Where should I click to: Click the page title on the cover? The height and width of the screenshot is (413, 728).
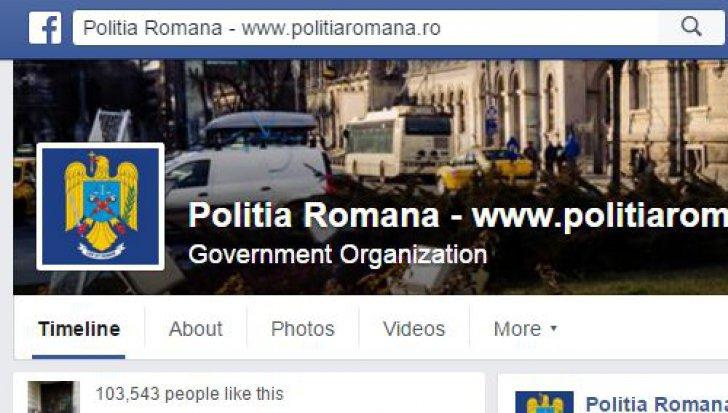[x=457, y=216]
